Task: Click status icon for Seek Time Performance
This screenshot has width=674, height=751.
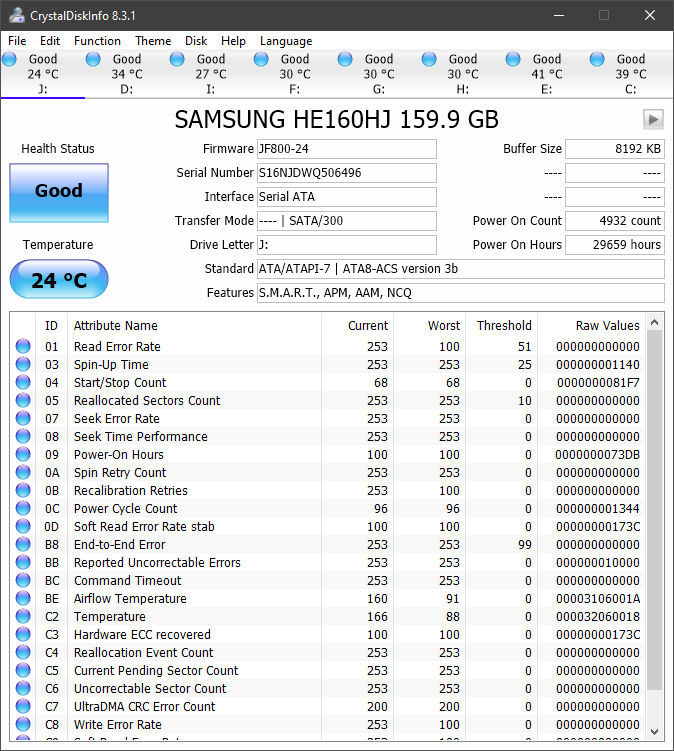Action: click(23, 436)
